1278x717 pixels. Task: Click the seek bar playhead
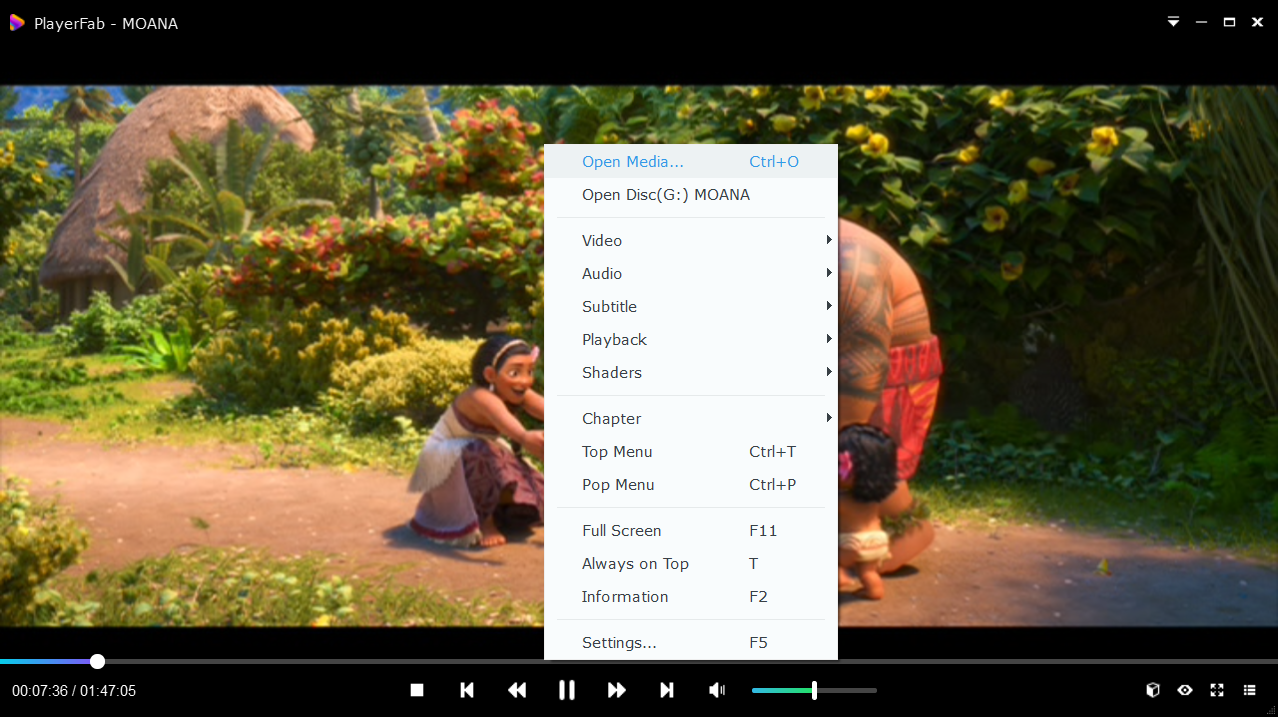click(97, 661)
